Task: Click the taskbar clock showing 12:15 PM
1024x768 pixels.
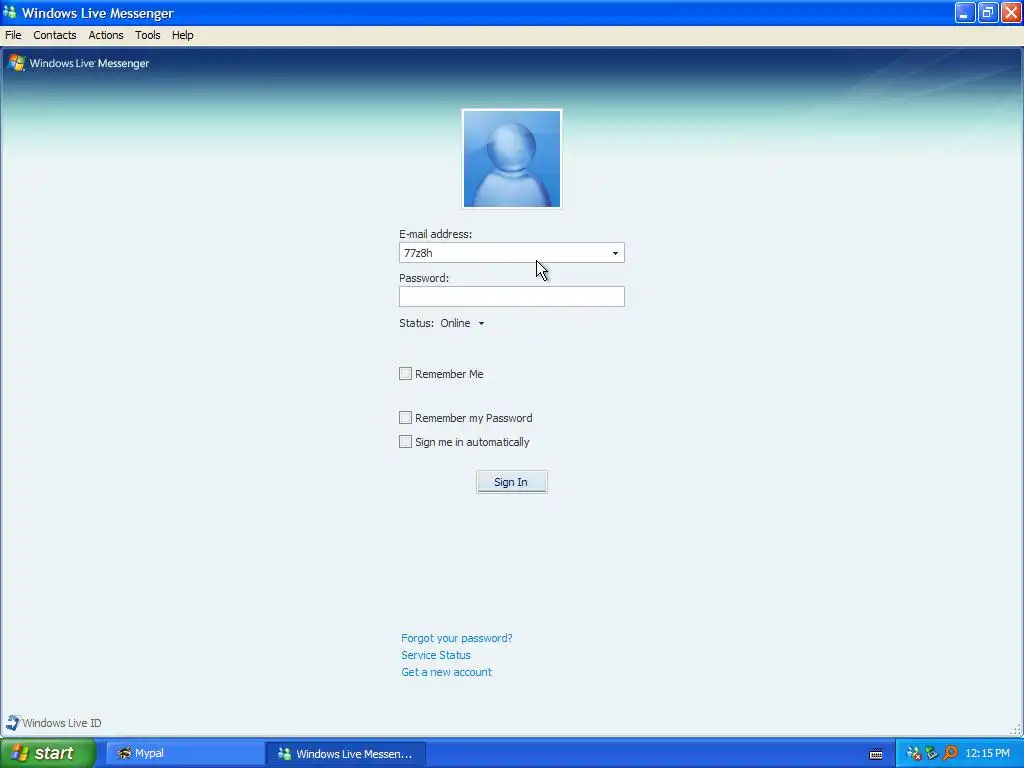Action: [987, 753]
